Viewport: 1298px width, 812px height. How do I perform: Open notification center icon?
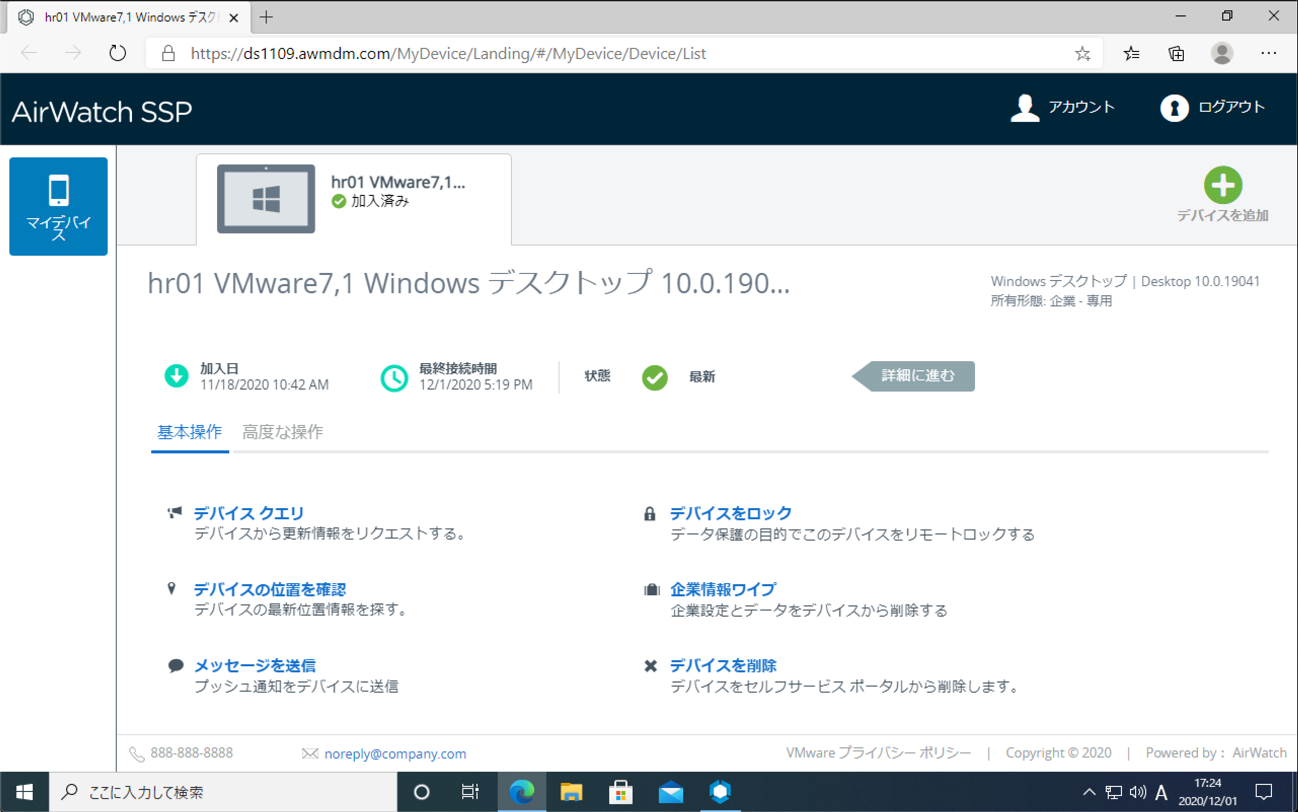[x=1264, y=793]
